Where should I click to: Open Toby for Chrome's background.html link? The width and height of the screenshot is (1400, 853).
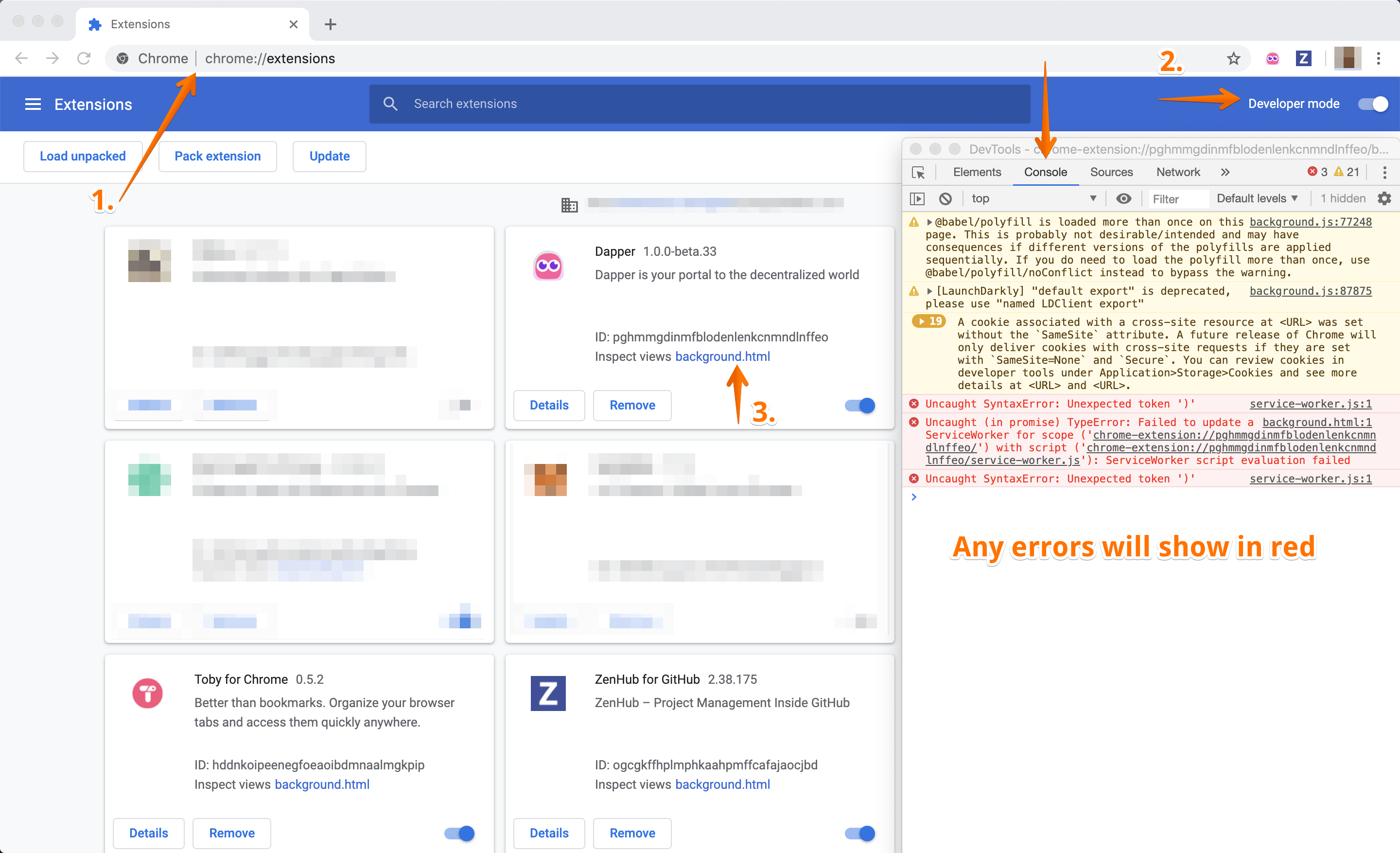click(322, 784)
